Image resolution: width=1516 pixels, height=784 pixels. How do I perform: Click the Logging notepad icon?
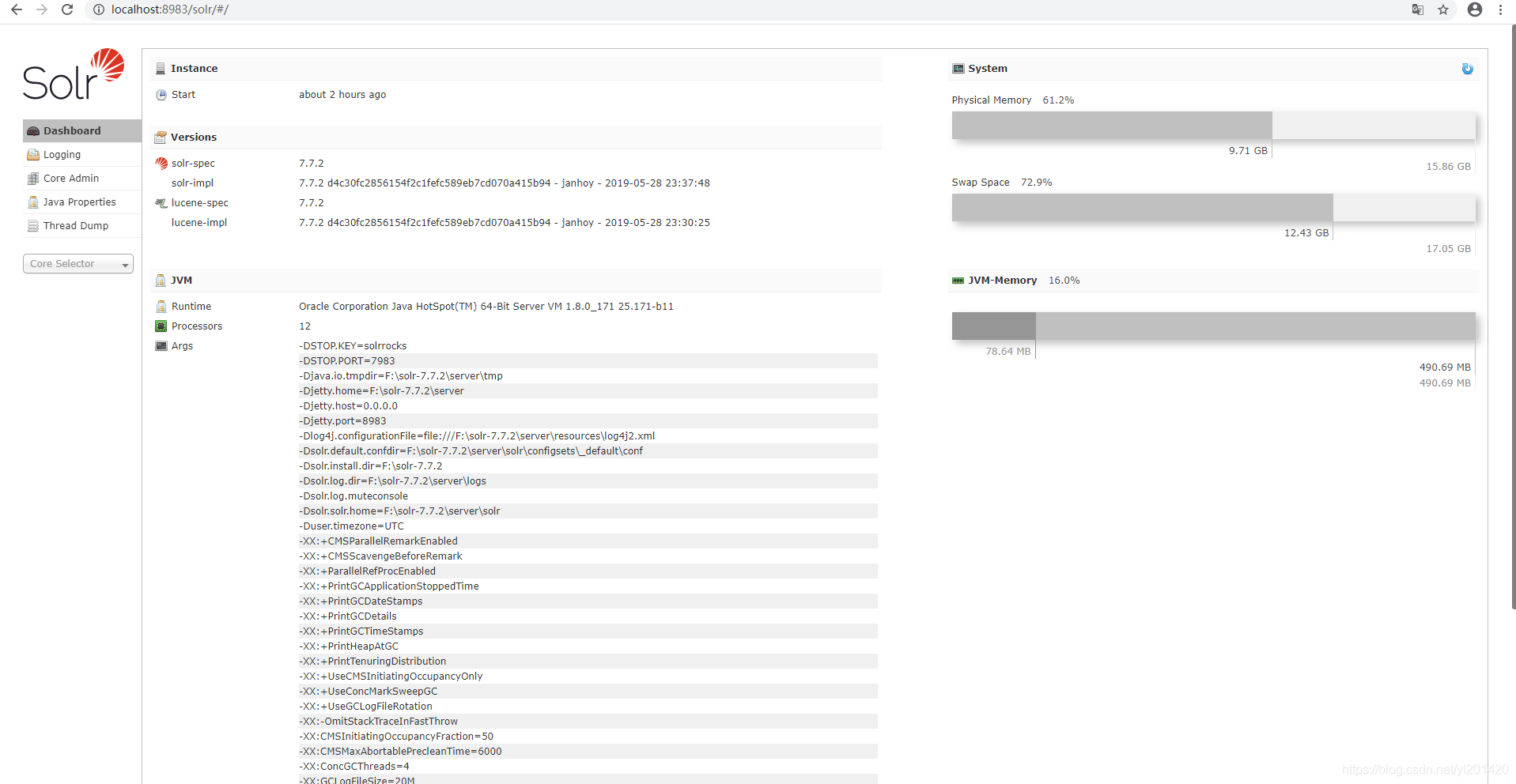click(33, 155)
